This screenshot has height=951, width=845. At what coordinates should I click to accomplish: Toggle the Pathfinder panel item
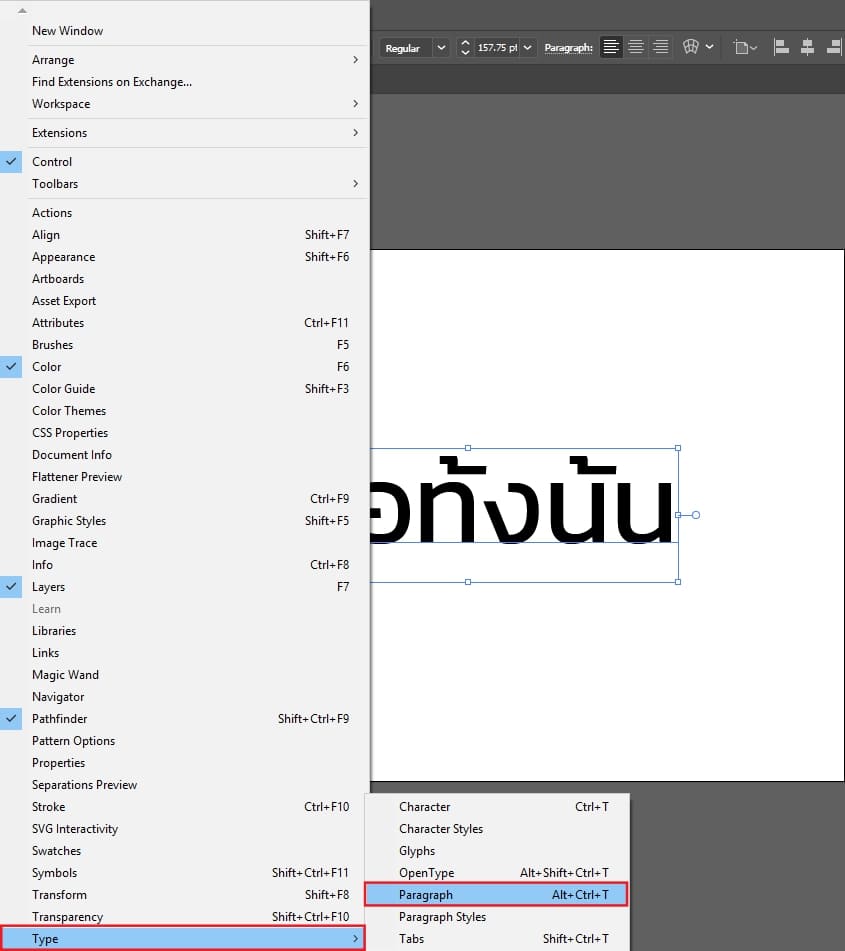coord(184,719)
